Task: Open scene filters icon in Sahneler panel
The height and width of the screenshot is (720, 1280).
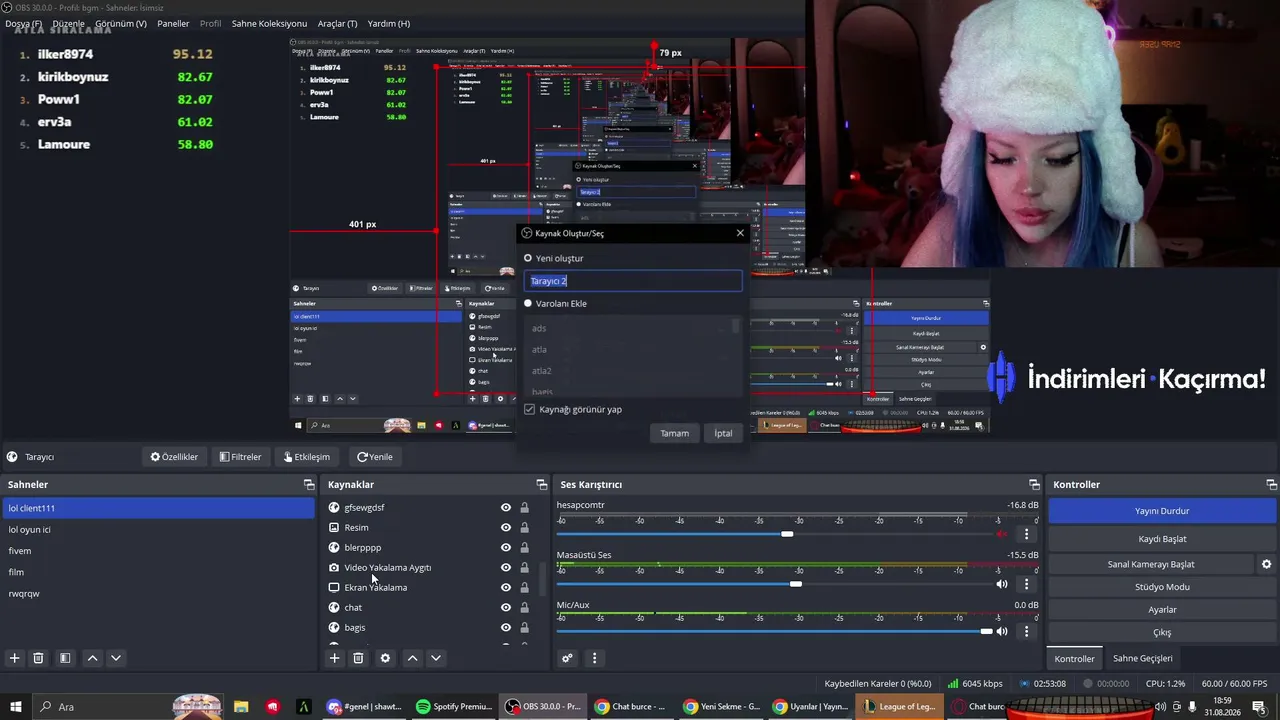Action: coord(65,658)
